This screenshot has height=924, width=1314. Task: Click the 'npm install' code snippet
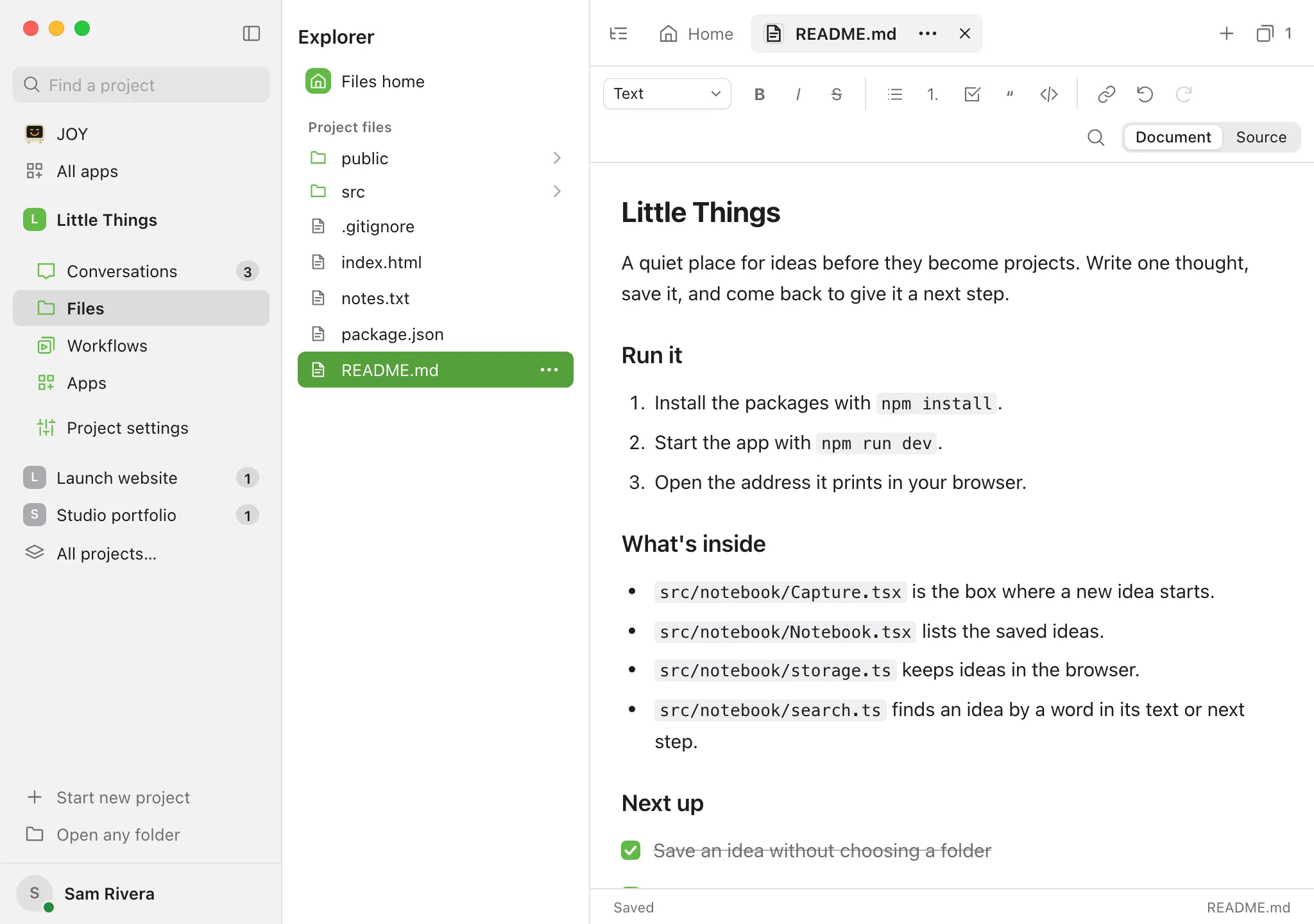936,404
